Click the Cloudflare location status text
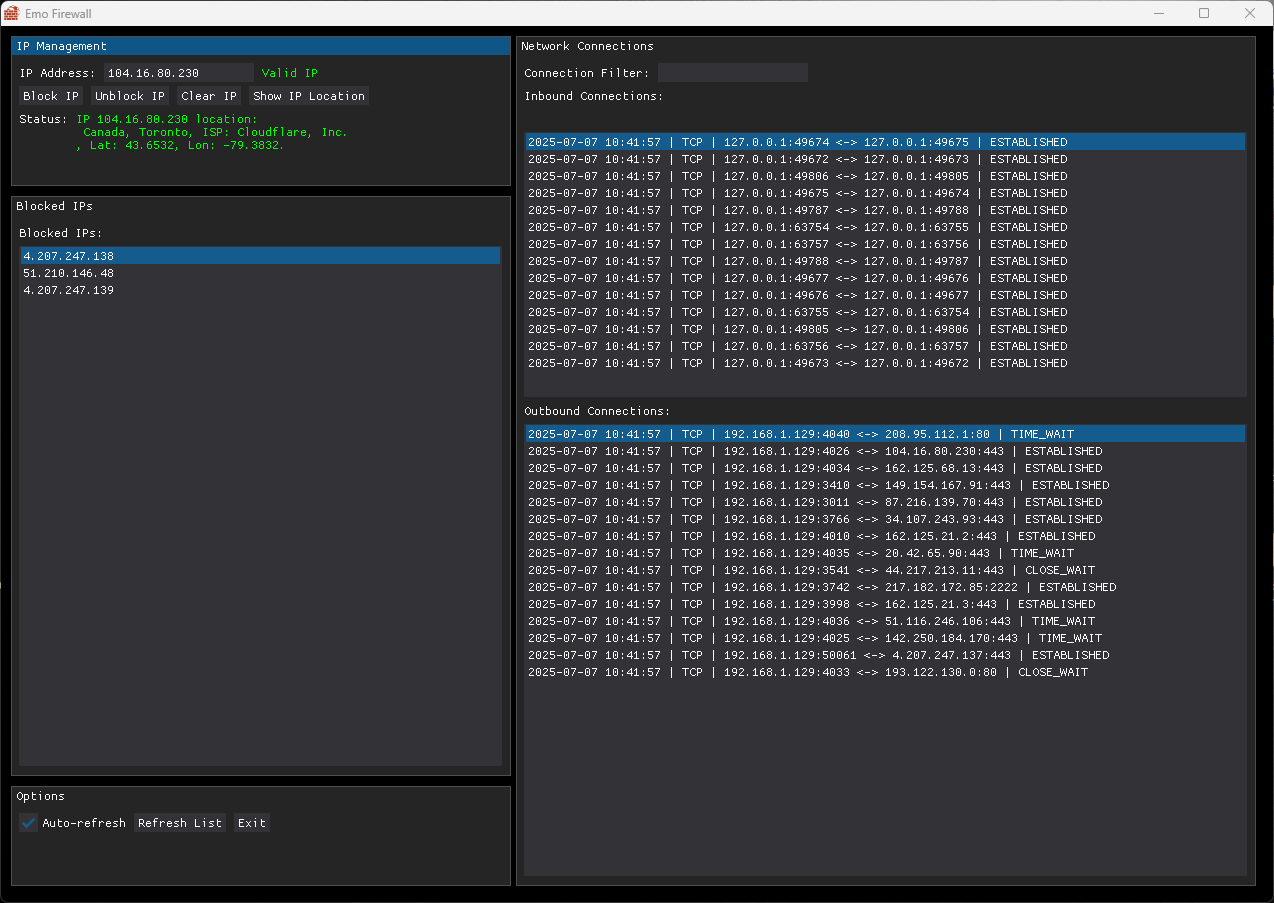This screenshot has width=1274, height=903. [x=215, y=132]
